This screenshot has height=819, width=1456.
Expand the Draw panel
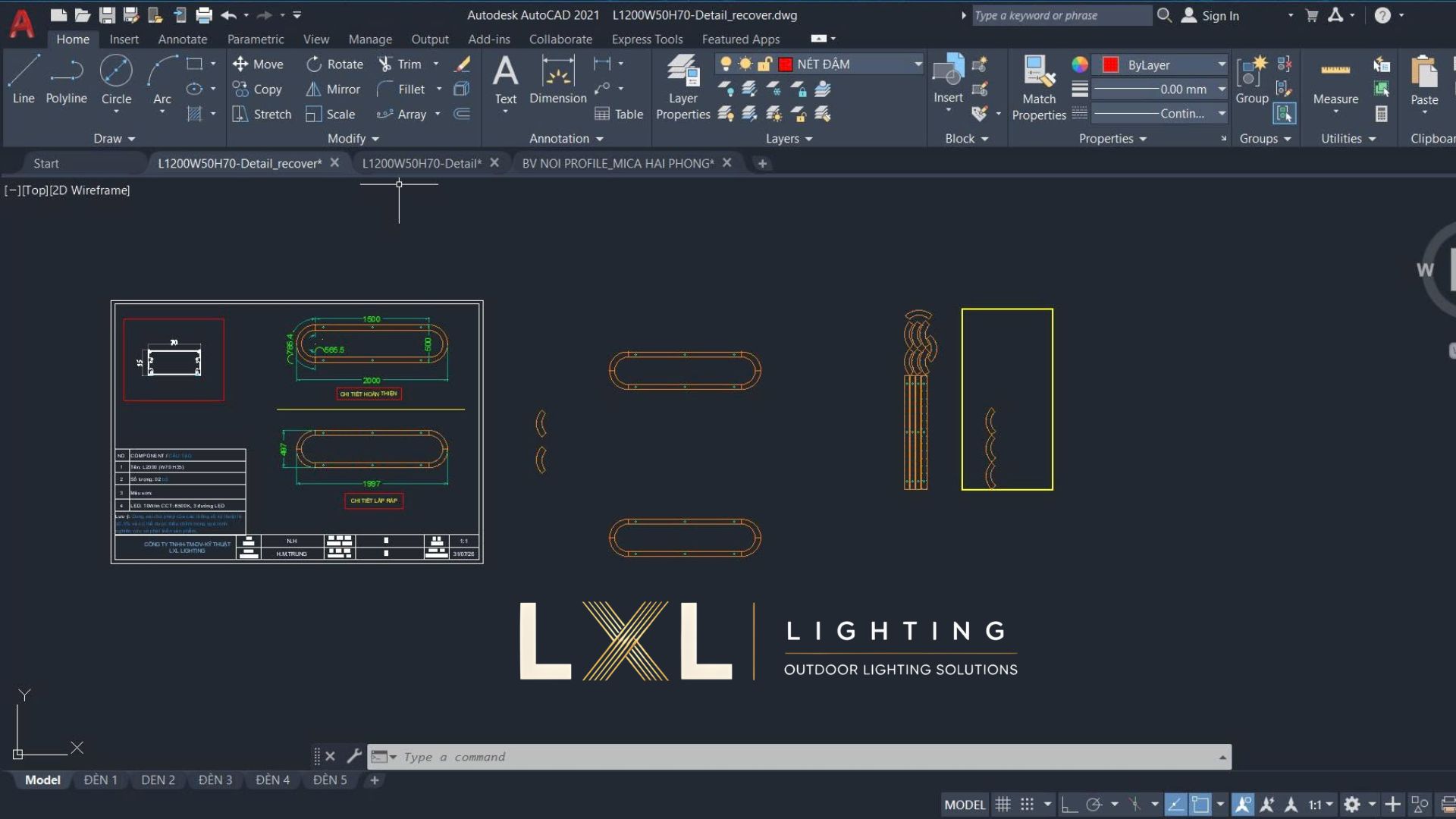114,139
